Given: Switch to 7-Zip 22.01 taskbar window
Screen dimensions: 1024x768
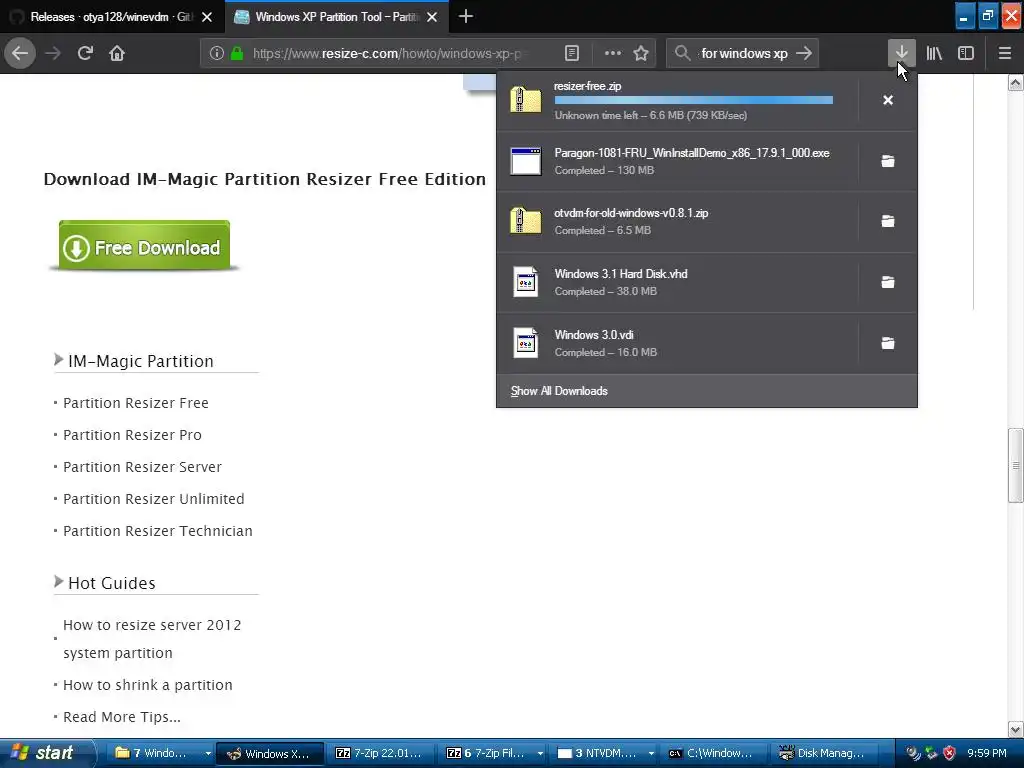Looking at the screenshot, I should point(379,754).
